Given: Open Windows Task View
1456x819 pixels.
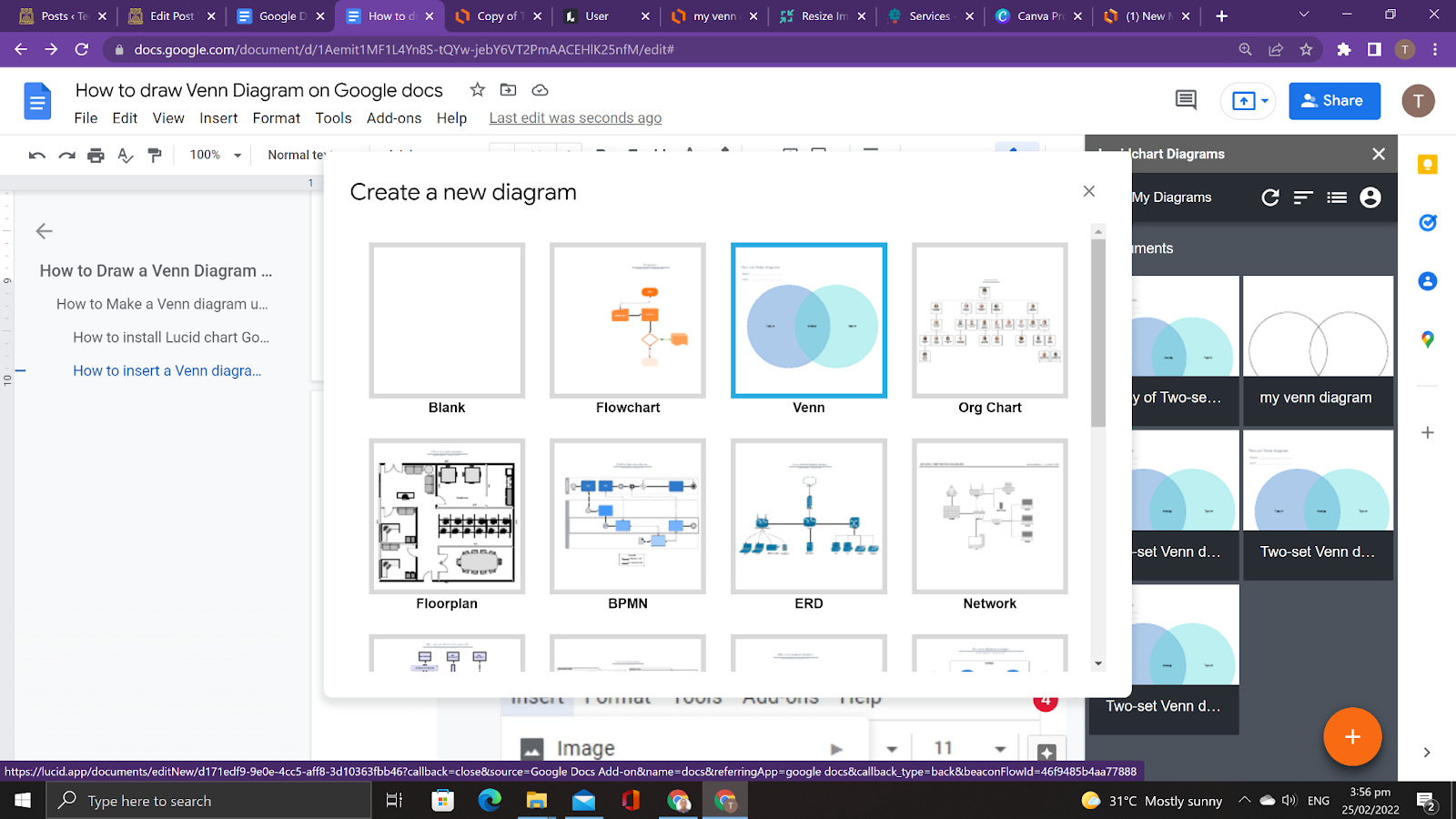Looking at the screenshot, I should tap(394, 801).
